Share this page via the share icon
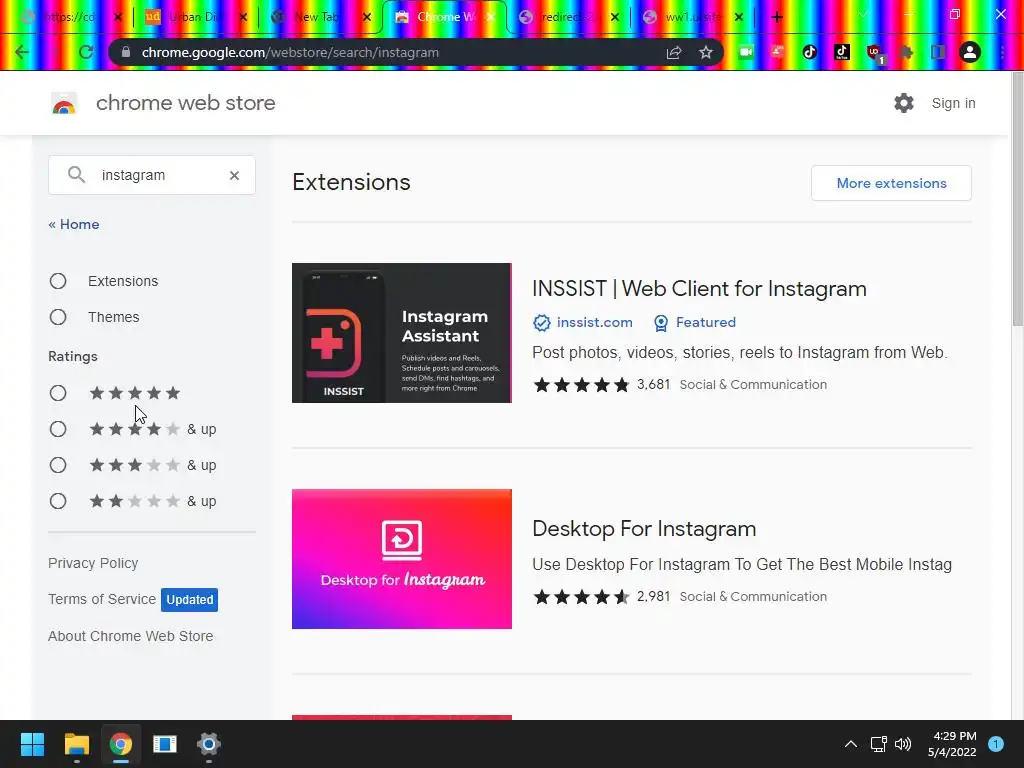Screen dimensions: 1024x768 [674, 52]
